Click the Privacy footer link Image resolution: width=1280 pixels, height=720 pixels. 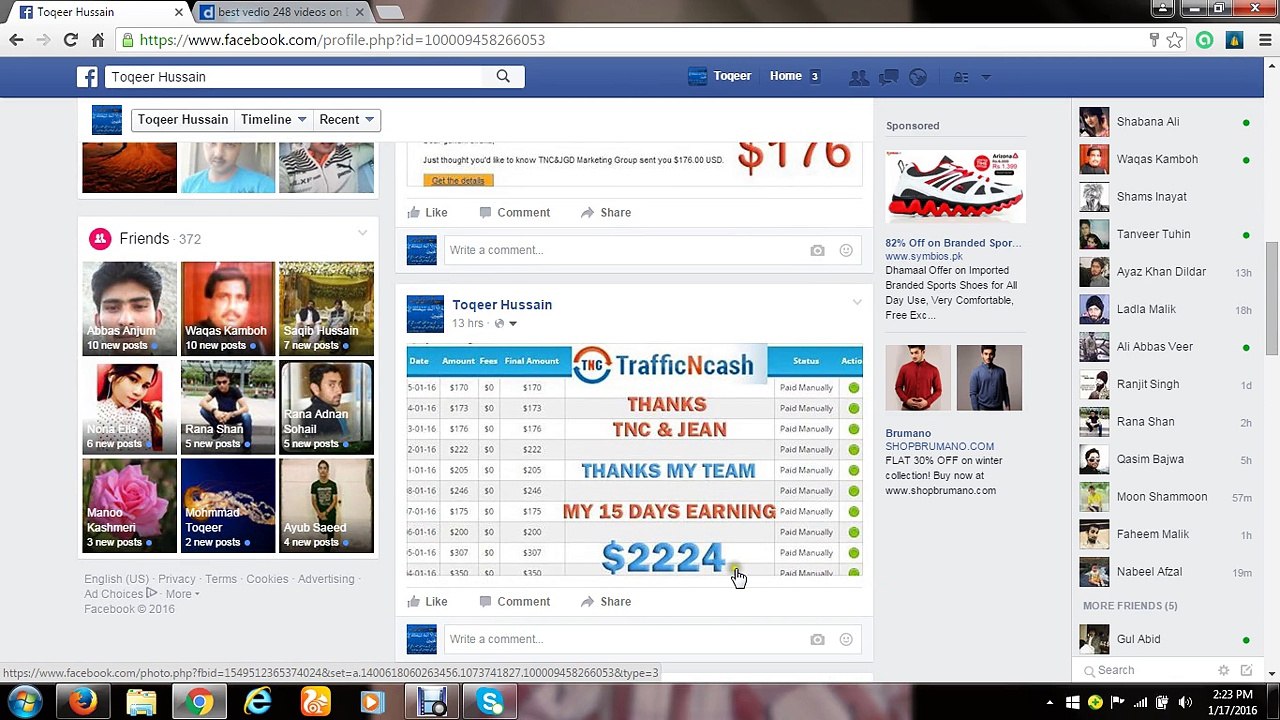177,579
